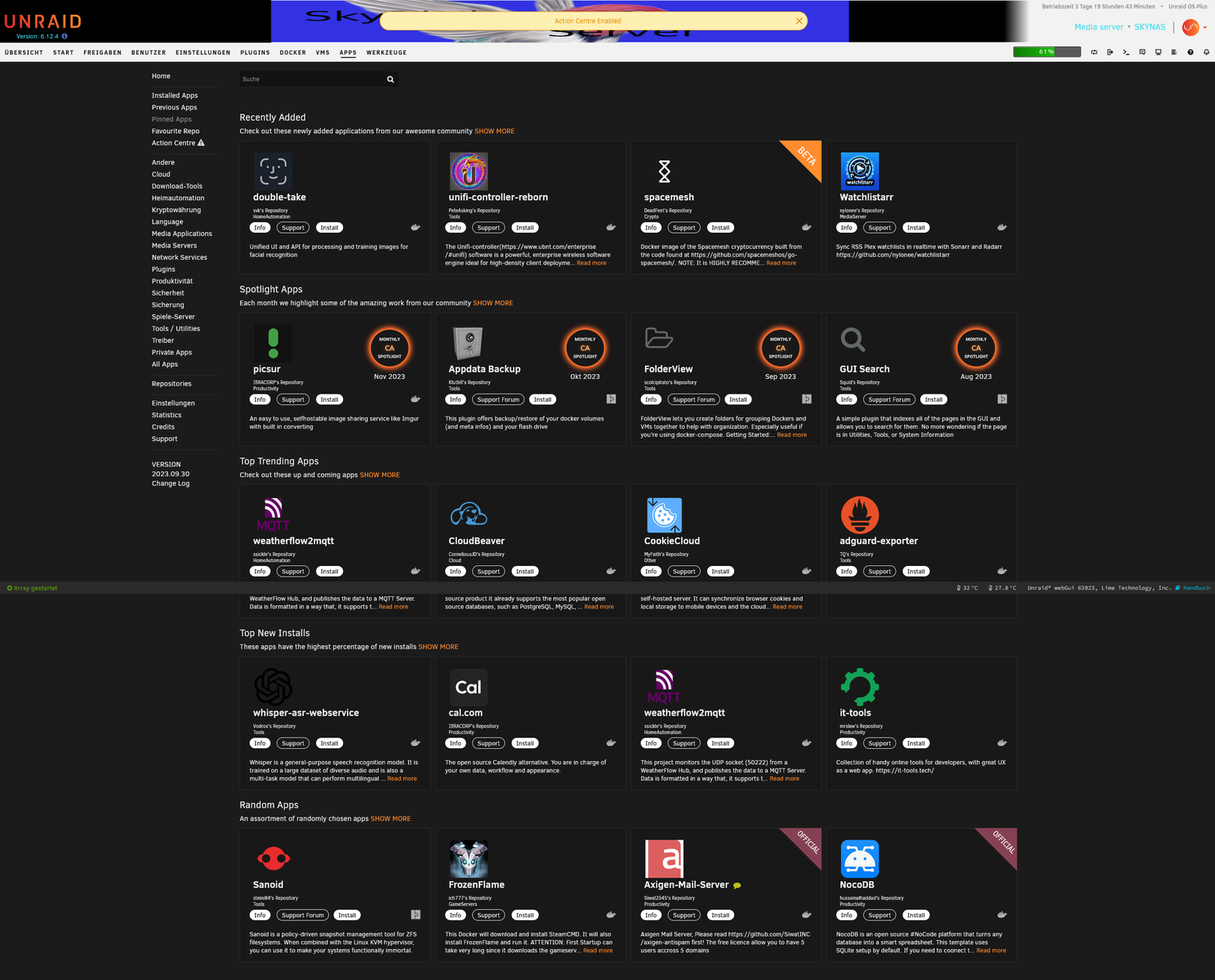Click the feedback icon in top toolbar
Screen dimensions: 1215x980
[1142, 52]
